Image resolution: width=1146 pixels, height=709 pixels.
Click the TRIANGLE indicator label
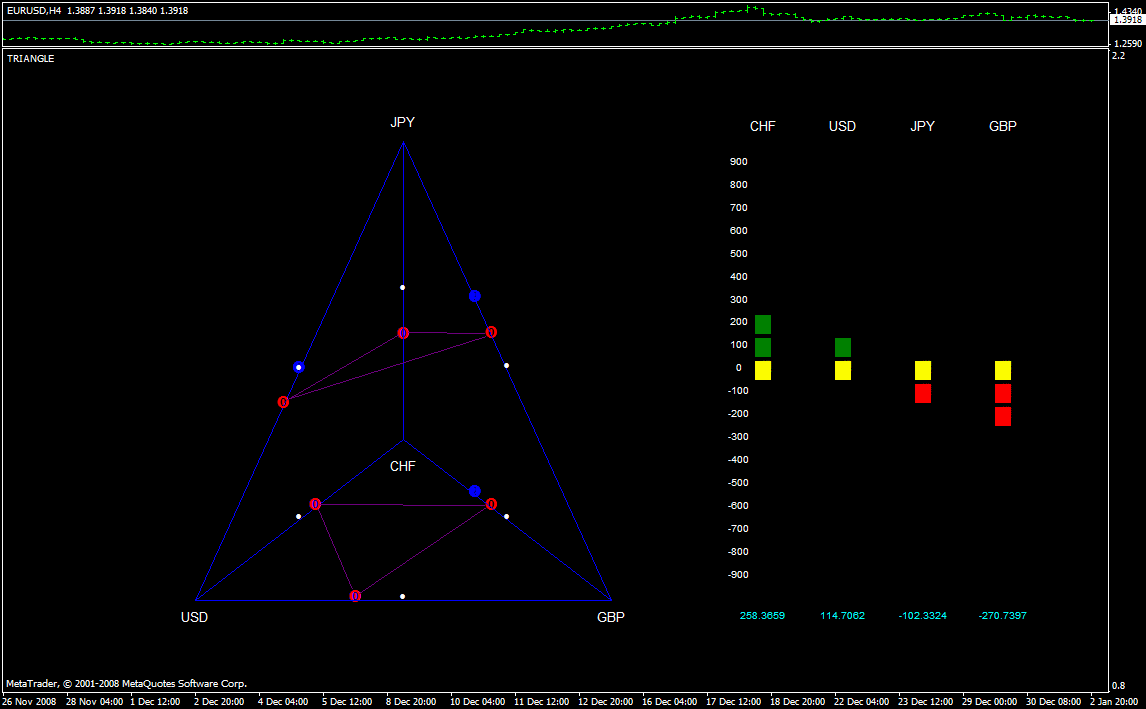coord(31,58)
